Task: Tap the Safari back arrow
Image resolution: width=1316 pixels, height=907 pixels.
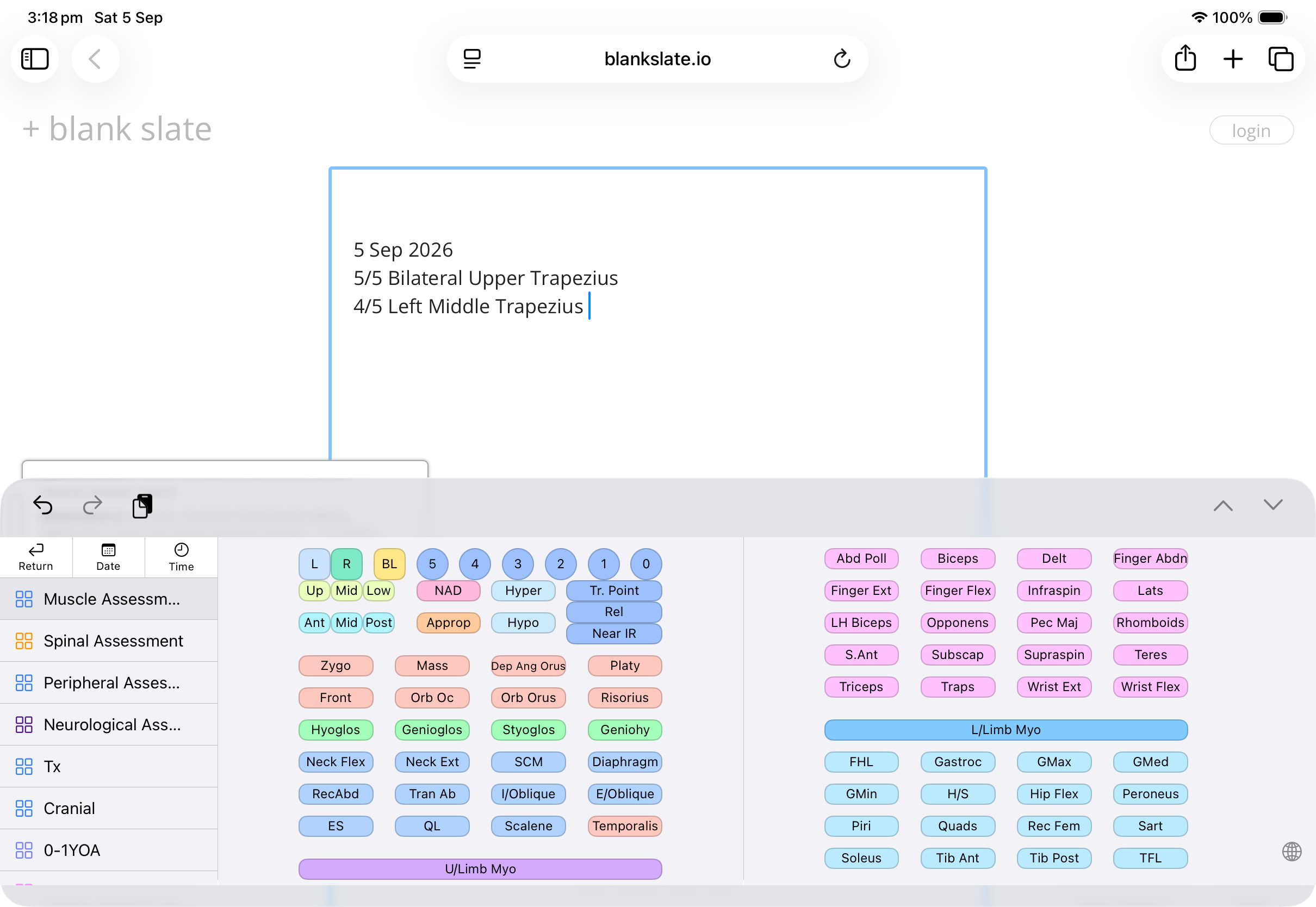Action: click(95, 59)
